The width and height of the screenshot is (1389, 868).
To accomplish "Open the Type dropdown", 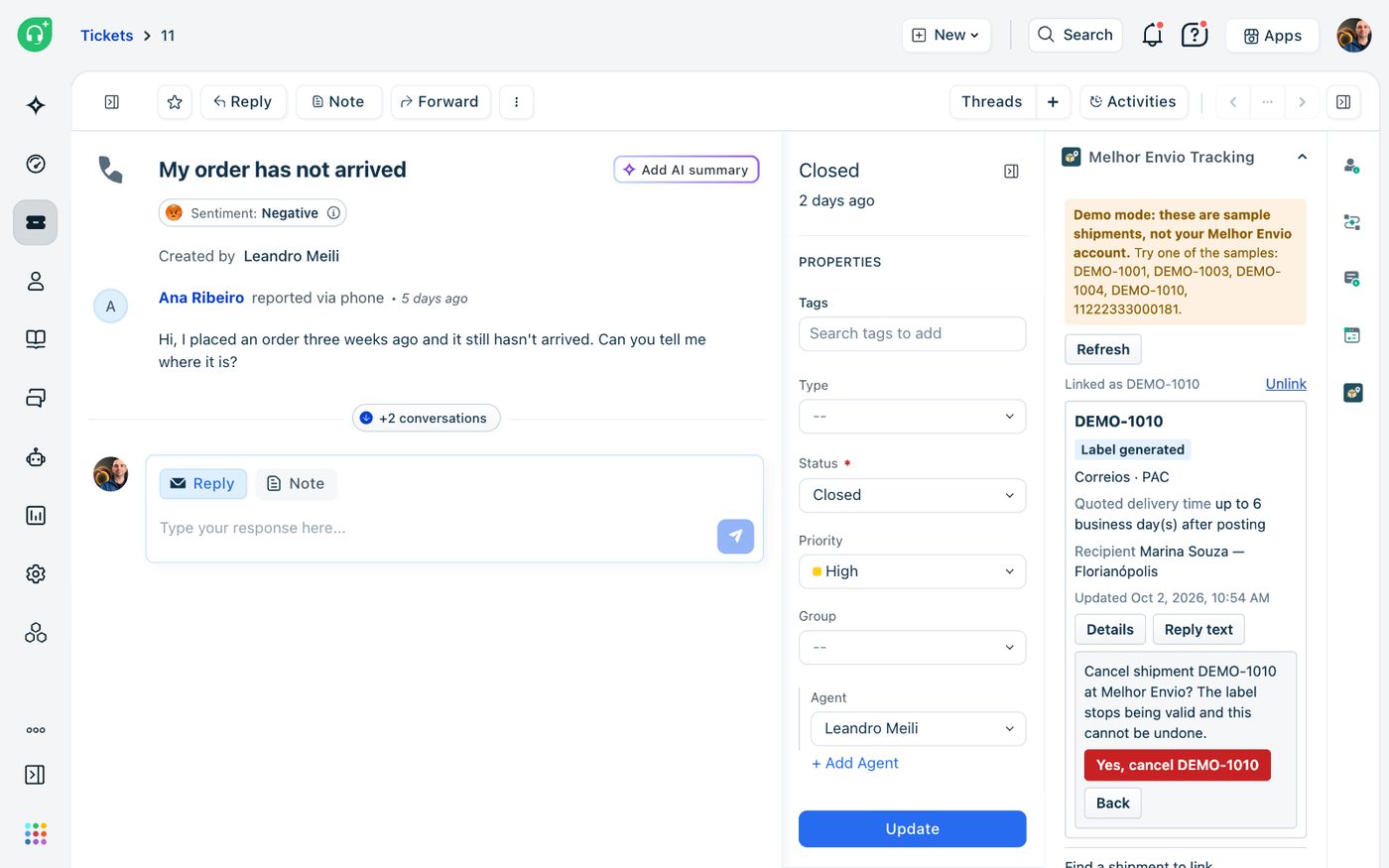I will coord(912,417).
